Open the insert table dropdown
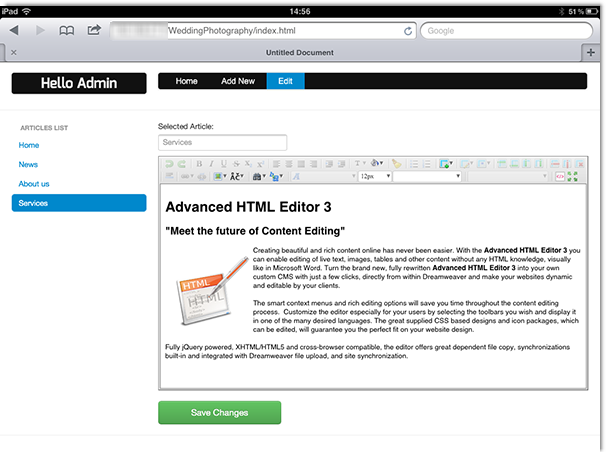Viewport: 606px width, 452px height. click(446, 163)
